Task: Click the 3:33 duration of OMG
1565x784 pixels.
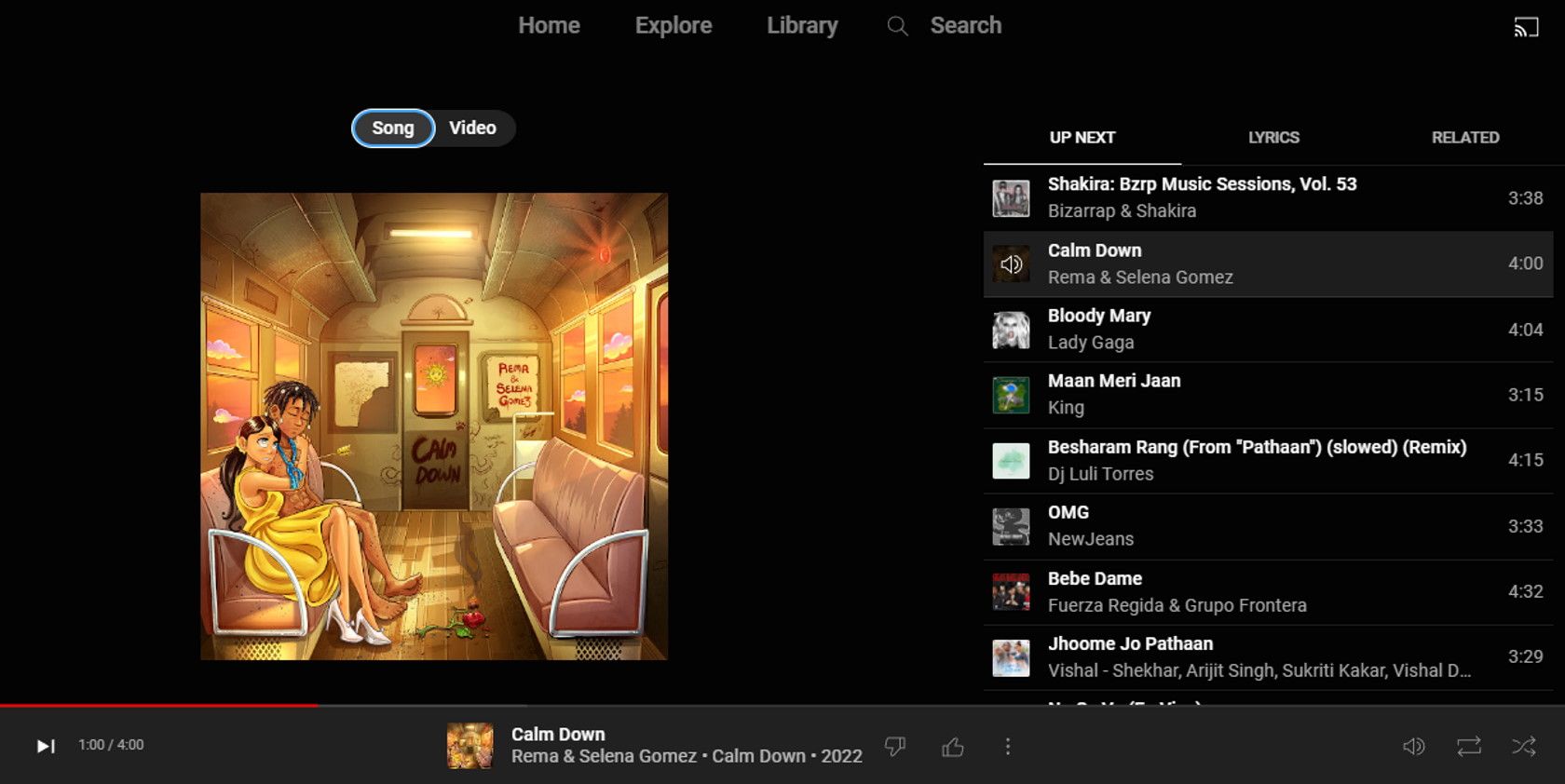Action: 1526,526
